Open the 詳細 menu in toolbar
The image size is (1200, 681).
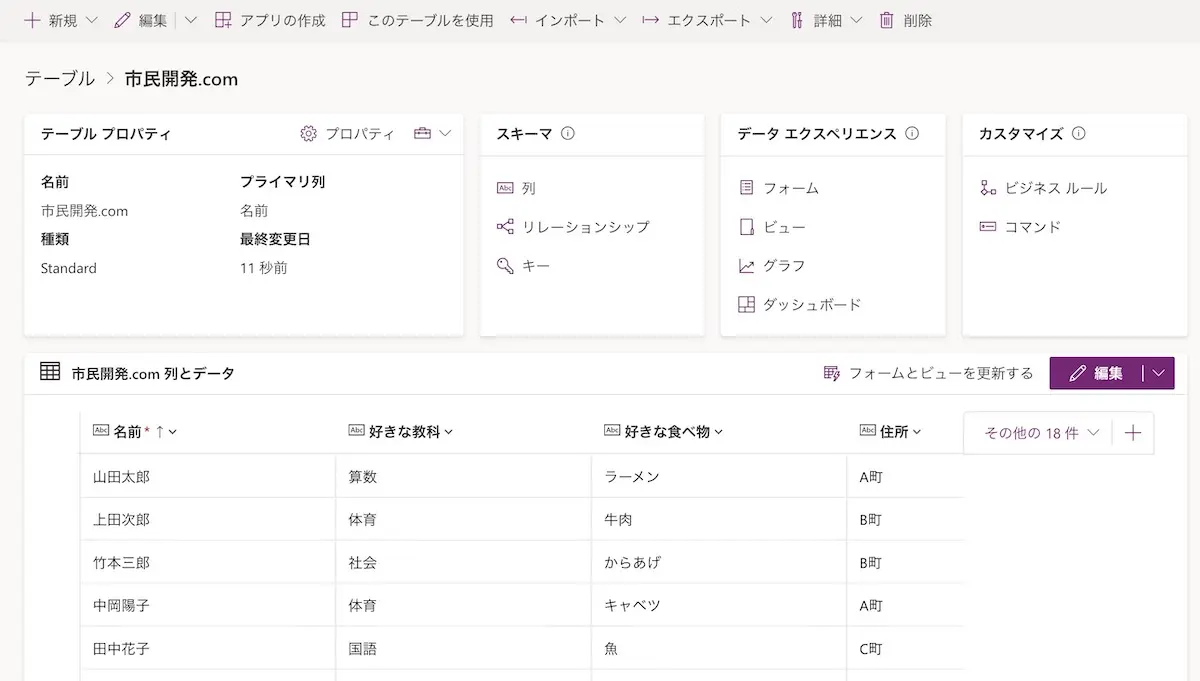(x=856, y=20)
